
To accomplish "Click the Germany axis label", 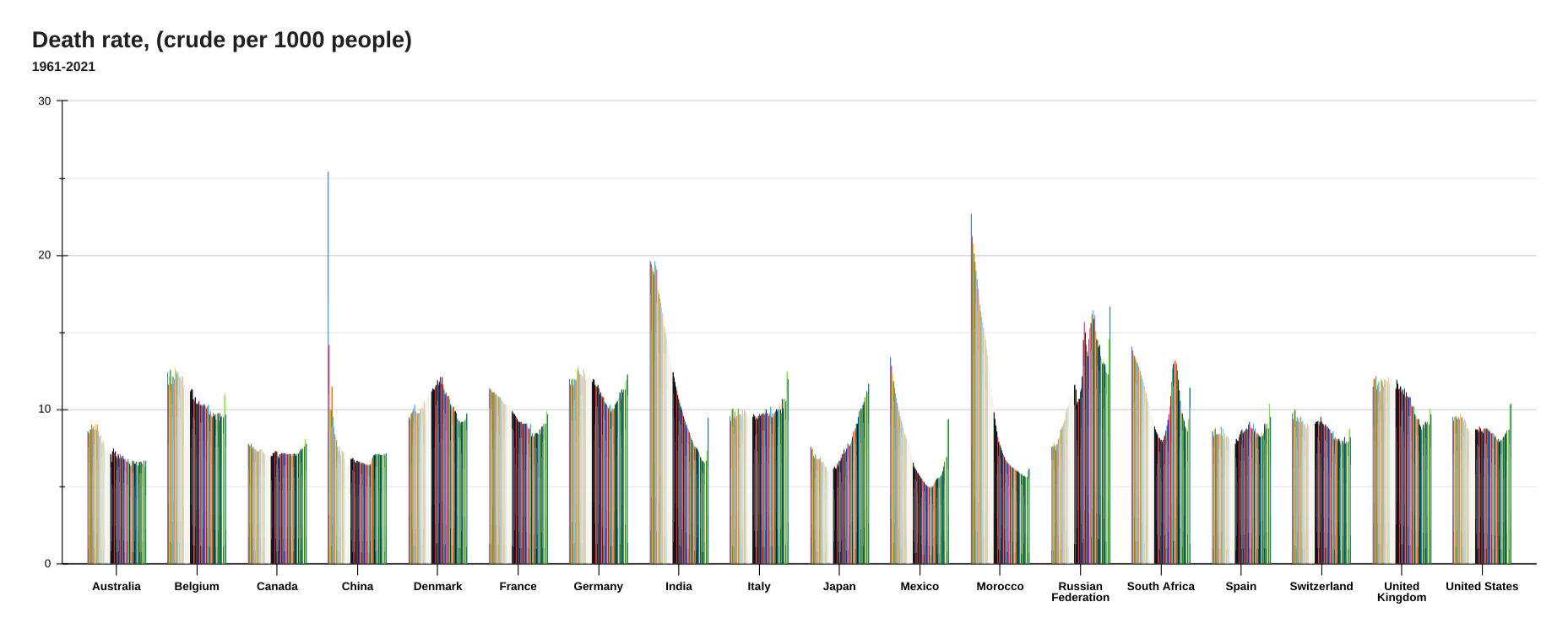I will 598,586.
